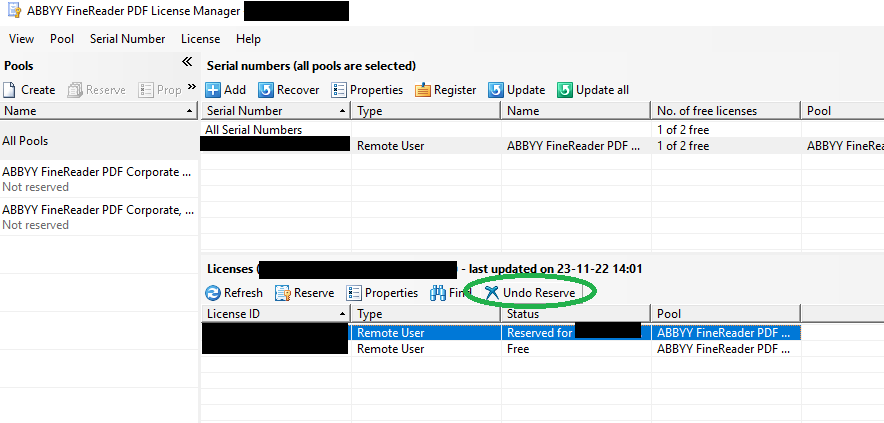Click the Update all button label
This screenshot has height=423, width=884.
click(x=602, y=90)
